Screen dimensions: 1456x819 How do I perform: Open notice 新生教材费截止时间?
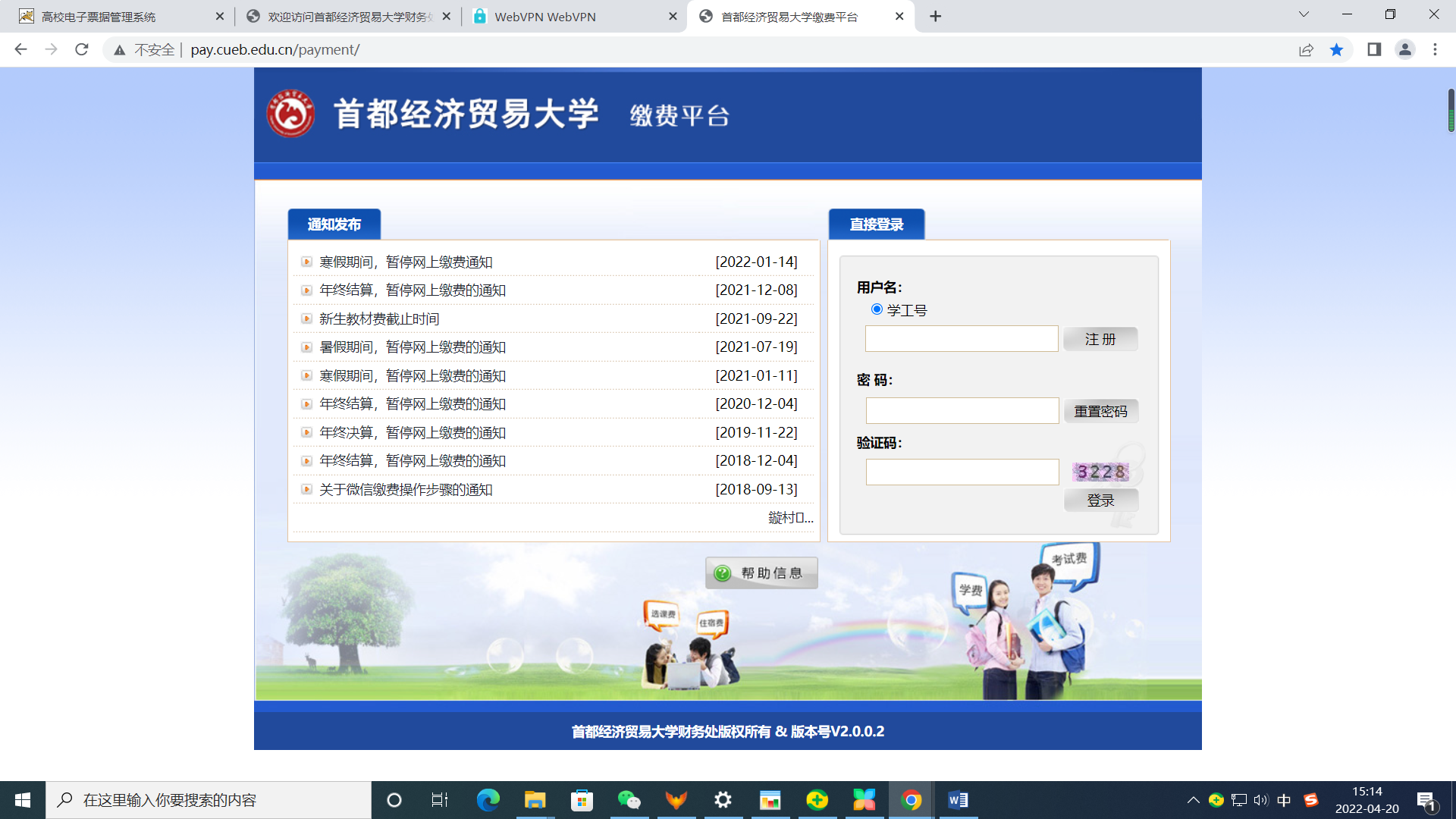(x=379, y=319)
